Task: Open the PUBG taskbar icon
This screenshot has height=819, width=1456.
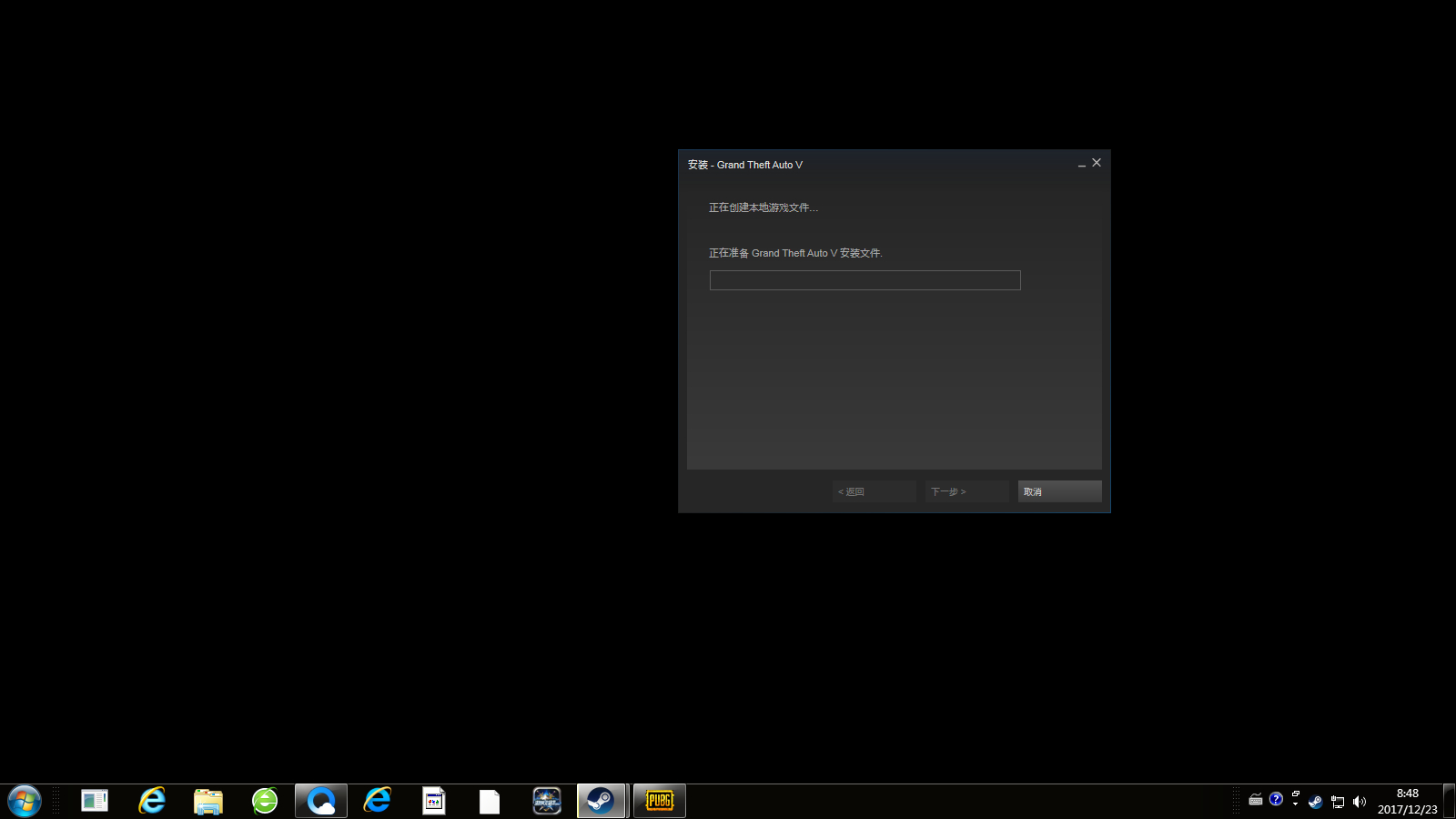Action: tap(660, 801)
